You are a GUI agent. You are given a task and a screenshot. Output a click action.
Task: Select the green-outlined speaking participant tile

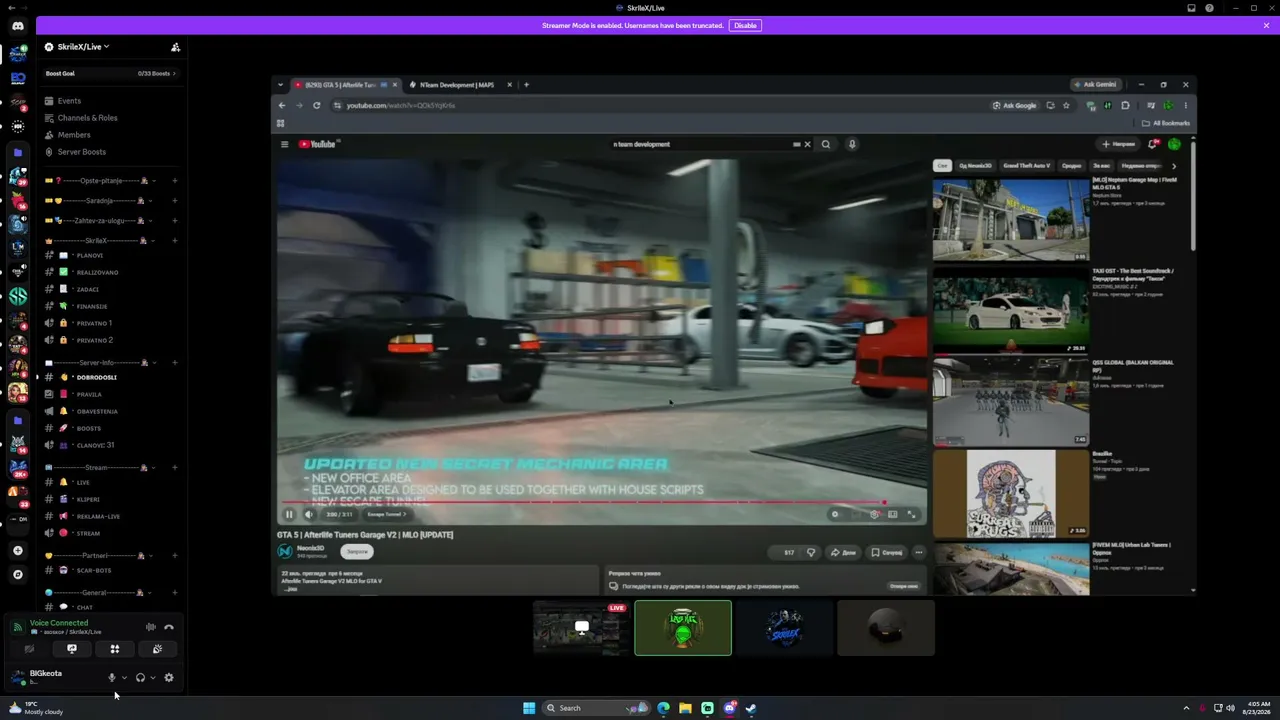683,628
